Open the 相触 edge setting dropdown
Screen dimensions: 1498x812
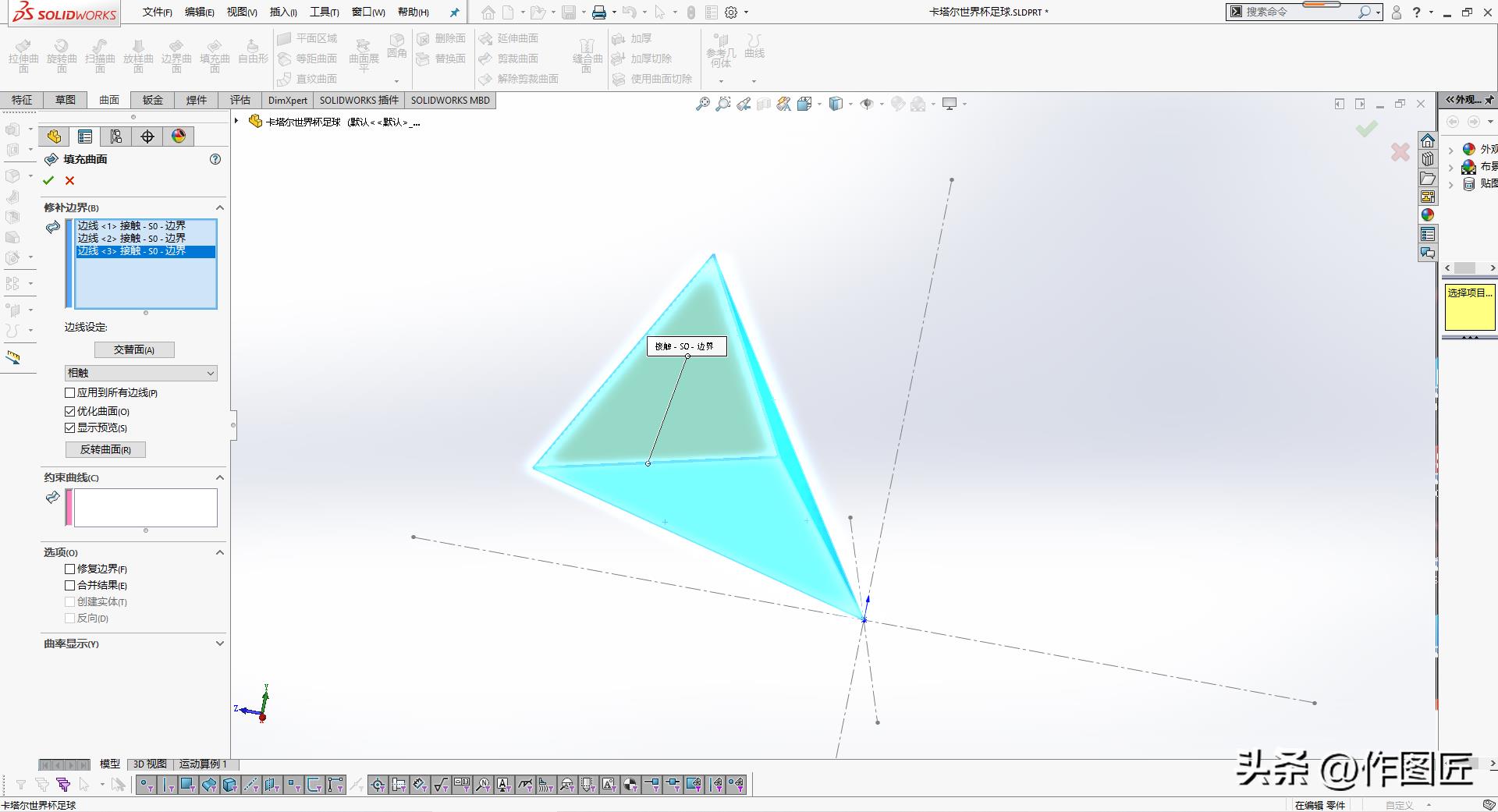[x=140, y=374]
